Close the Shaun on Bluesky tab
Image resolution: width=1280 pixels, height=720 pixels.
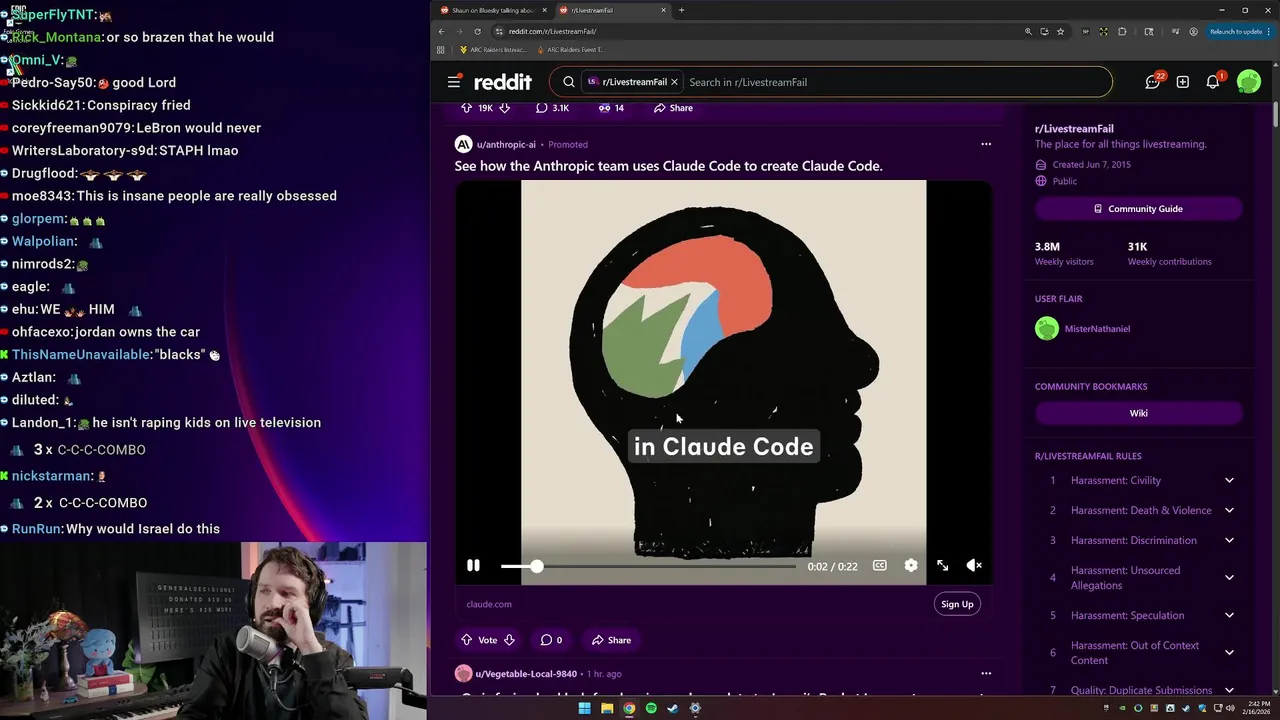point(544,10)
